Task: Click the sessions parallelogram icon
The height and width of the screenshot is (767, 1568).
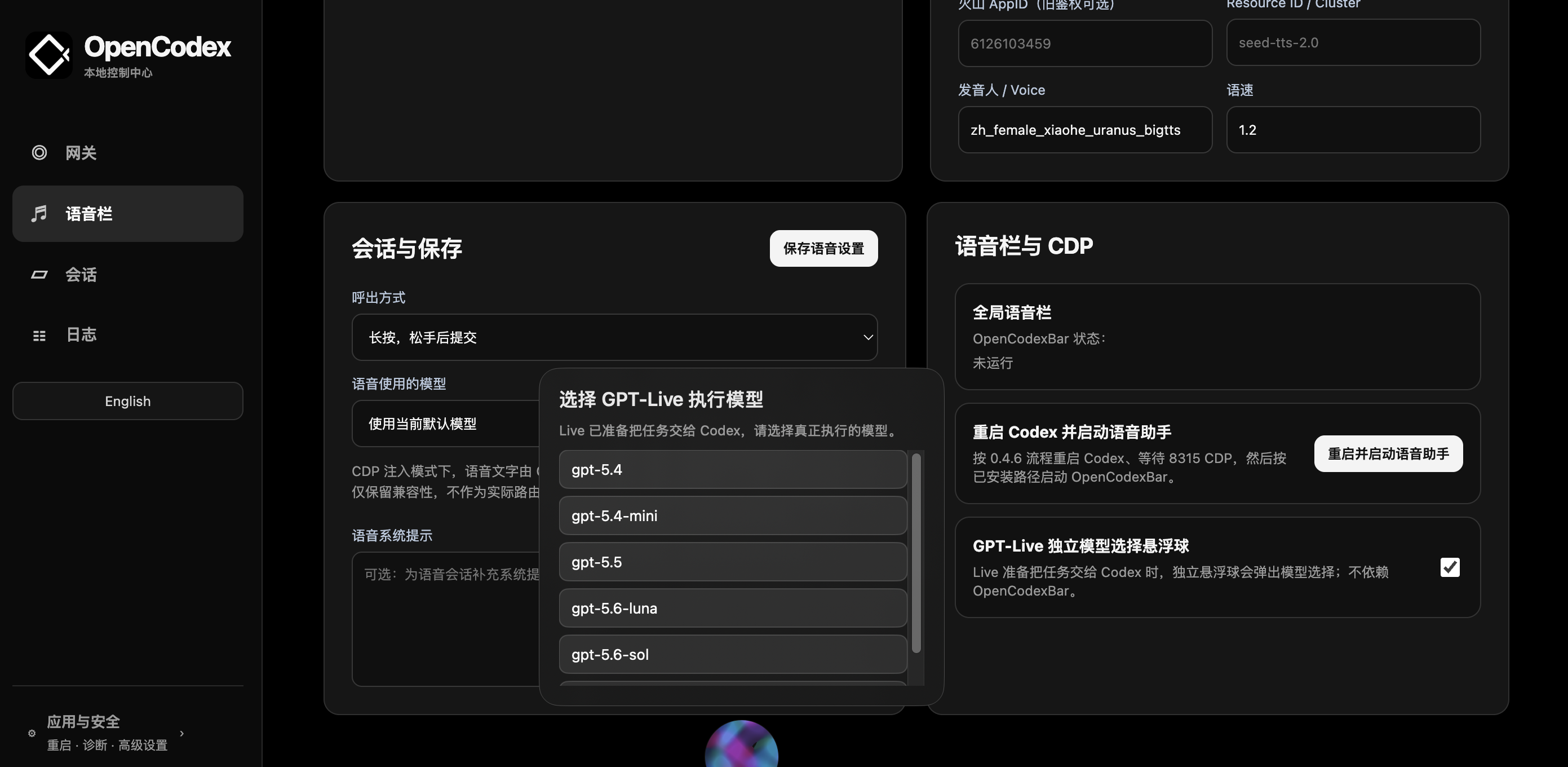Action: pyautogui.click(x=39, y=275)
